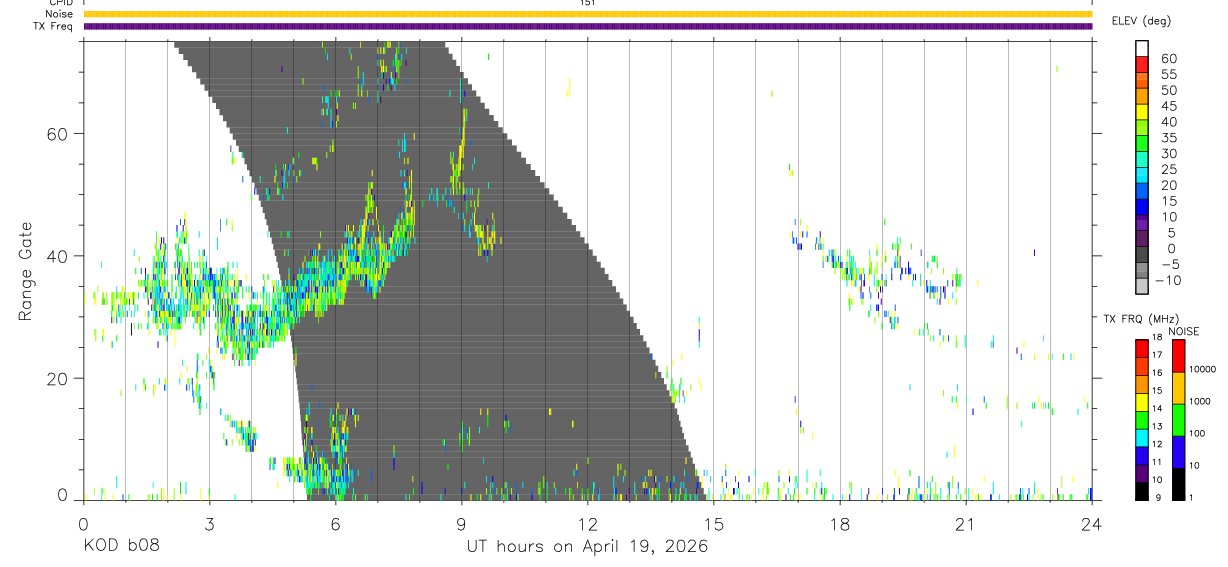
Task: Click the 'Noise' label at top left
Action: pyautogui.click(x=59, y=14)
